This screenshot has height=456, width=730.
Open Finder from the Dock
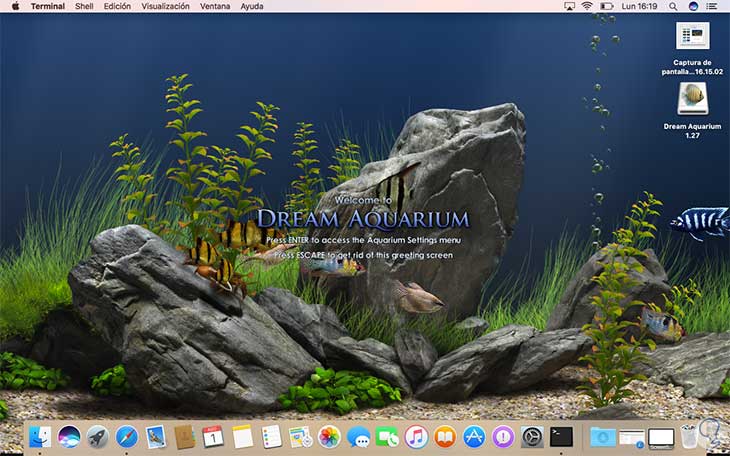coord(40,437)
